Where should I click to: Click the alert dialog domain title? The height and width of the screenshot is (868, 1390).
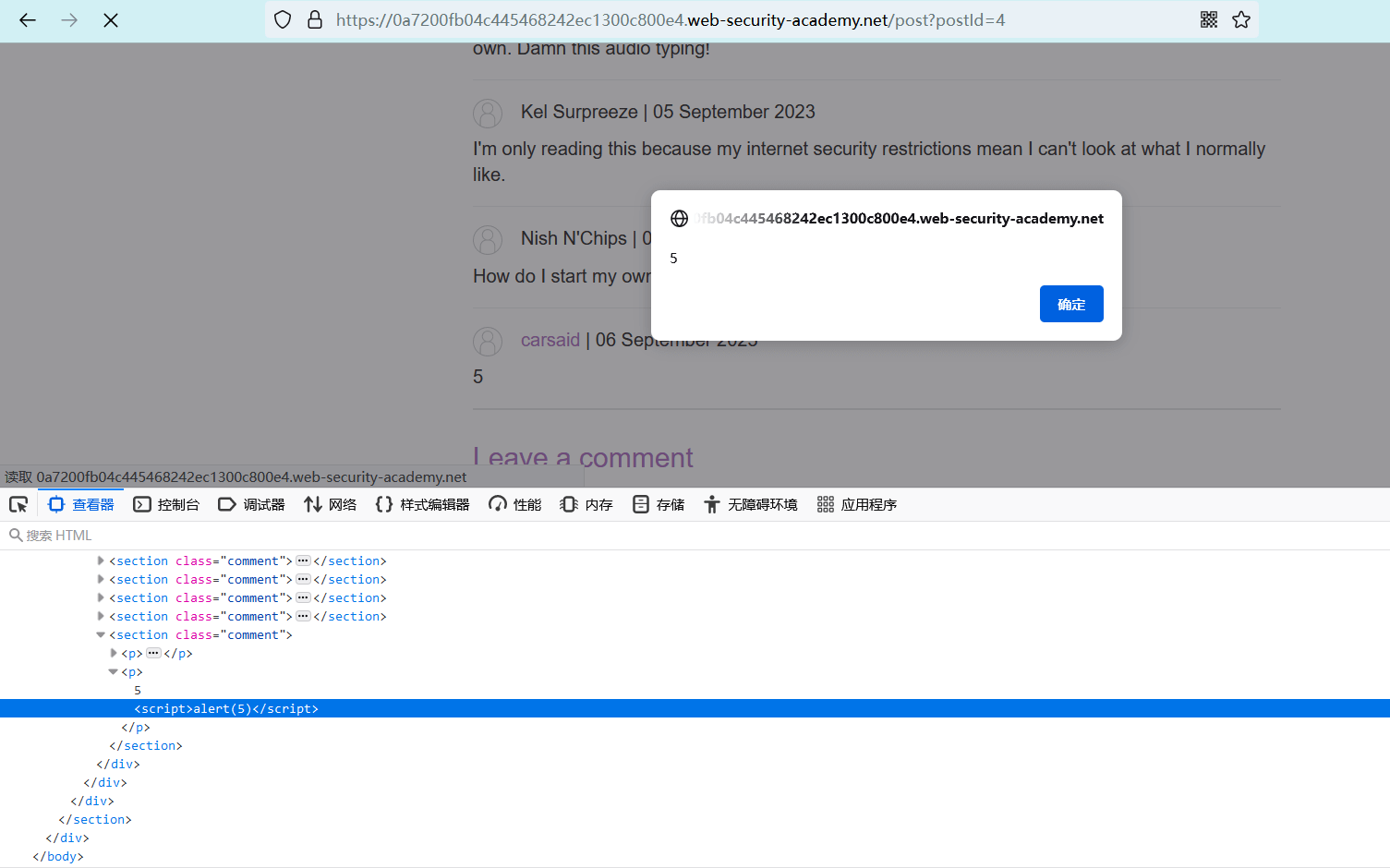click(900, 219)
